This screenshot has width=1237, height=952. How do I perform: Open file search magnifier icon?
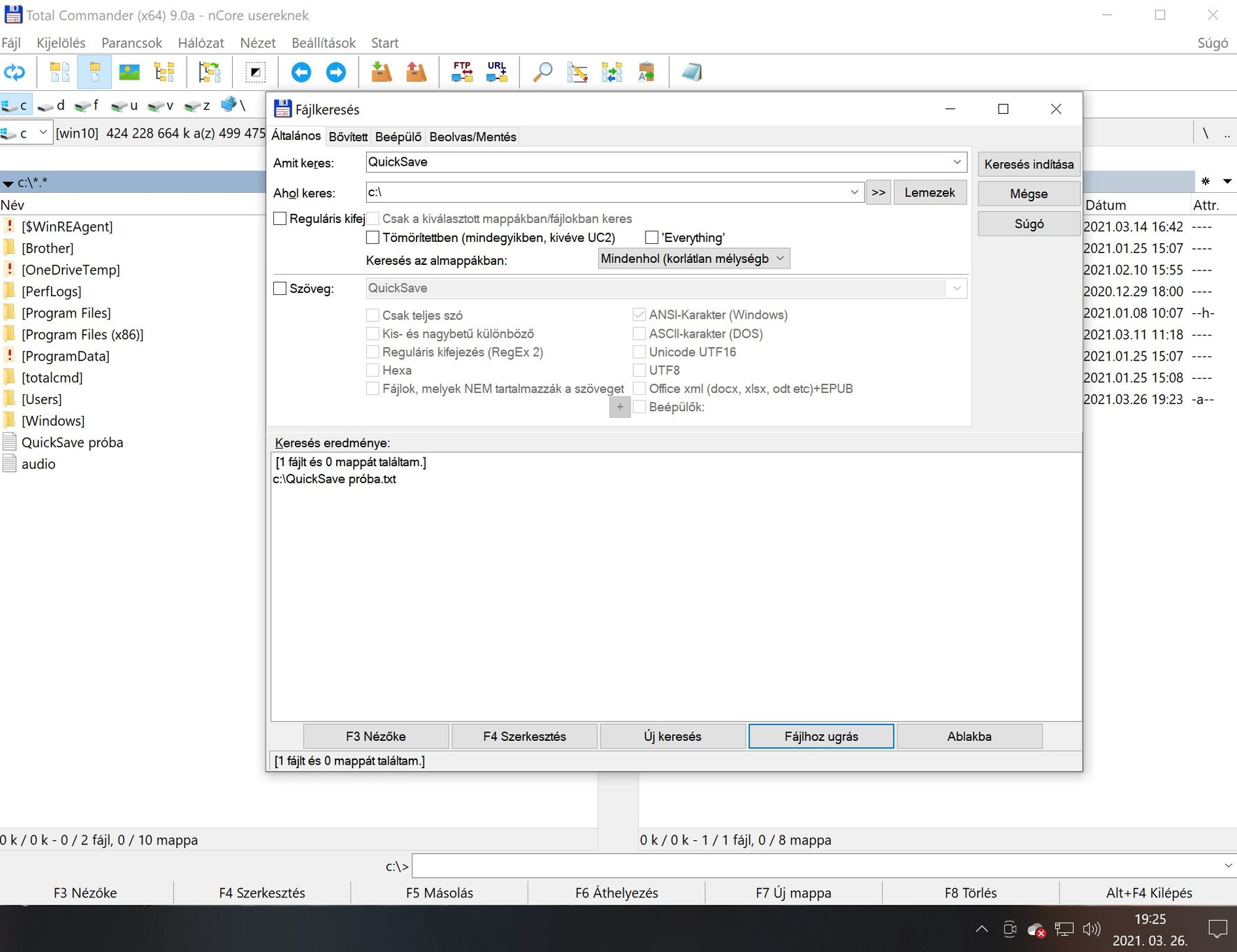[542, 72]
